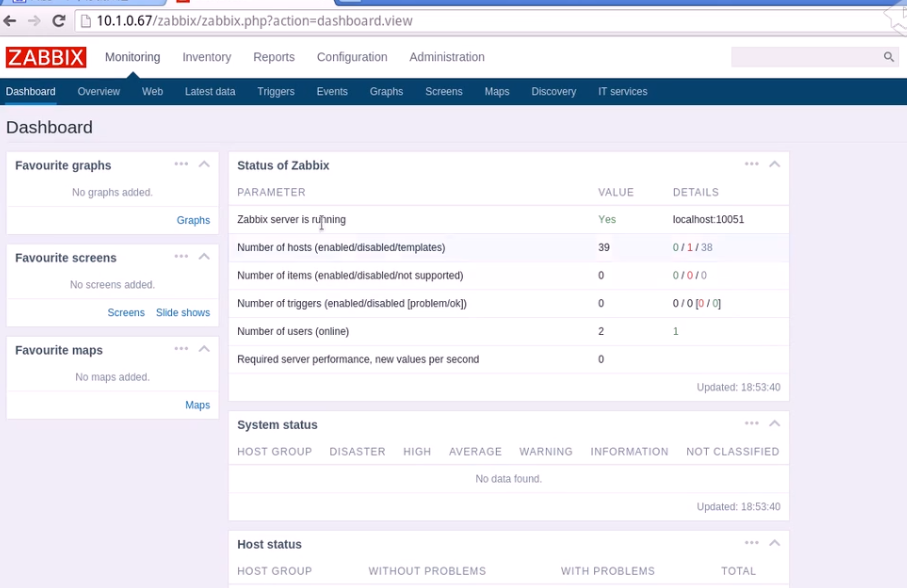Click 'Number of users (online)' parameter text
Screen dimensions: 907x588
pyautogui.click(x=293, y=331)
